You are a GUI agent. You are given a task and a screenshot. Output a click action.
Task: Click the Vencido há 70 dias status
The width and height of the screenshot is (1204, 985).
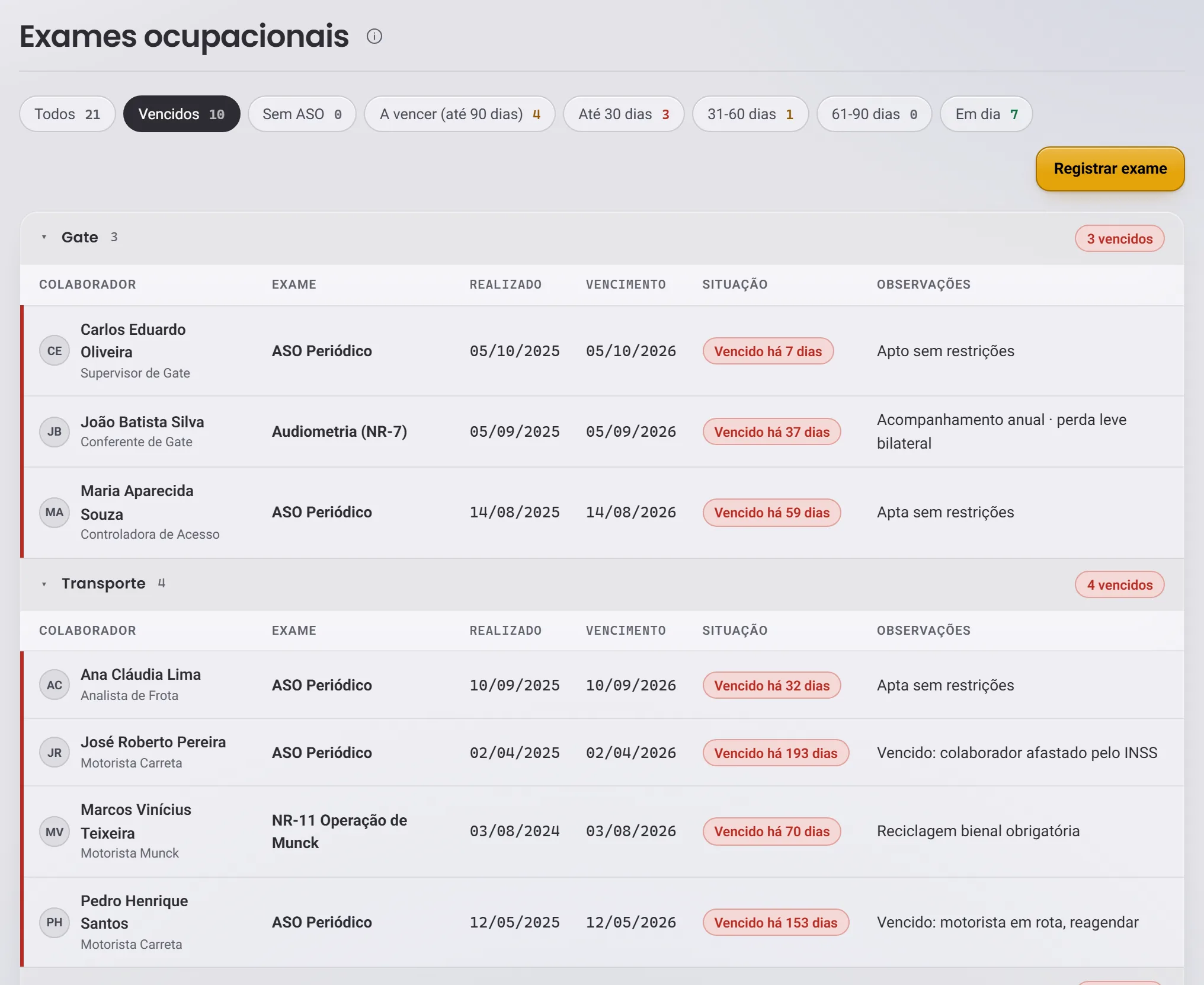[x=772, y=832]
